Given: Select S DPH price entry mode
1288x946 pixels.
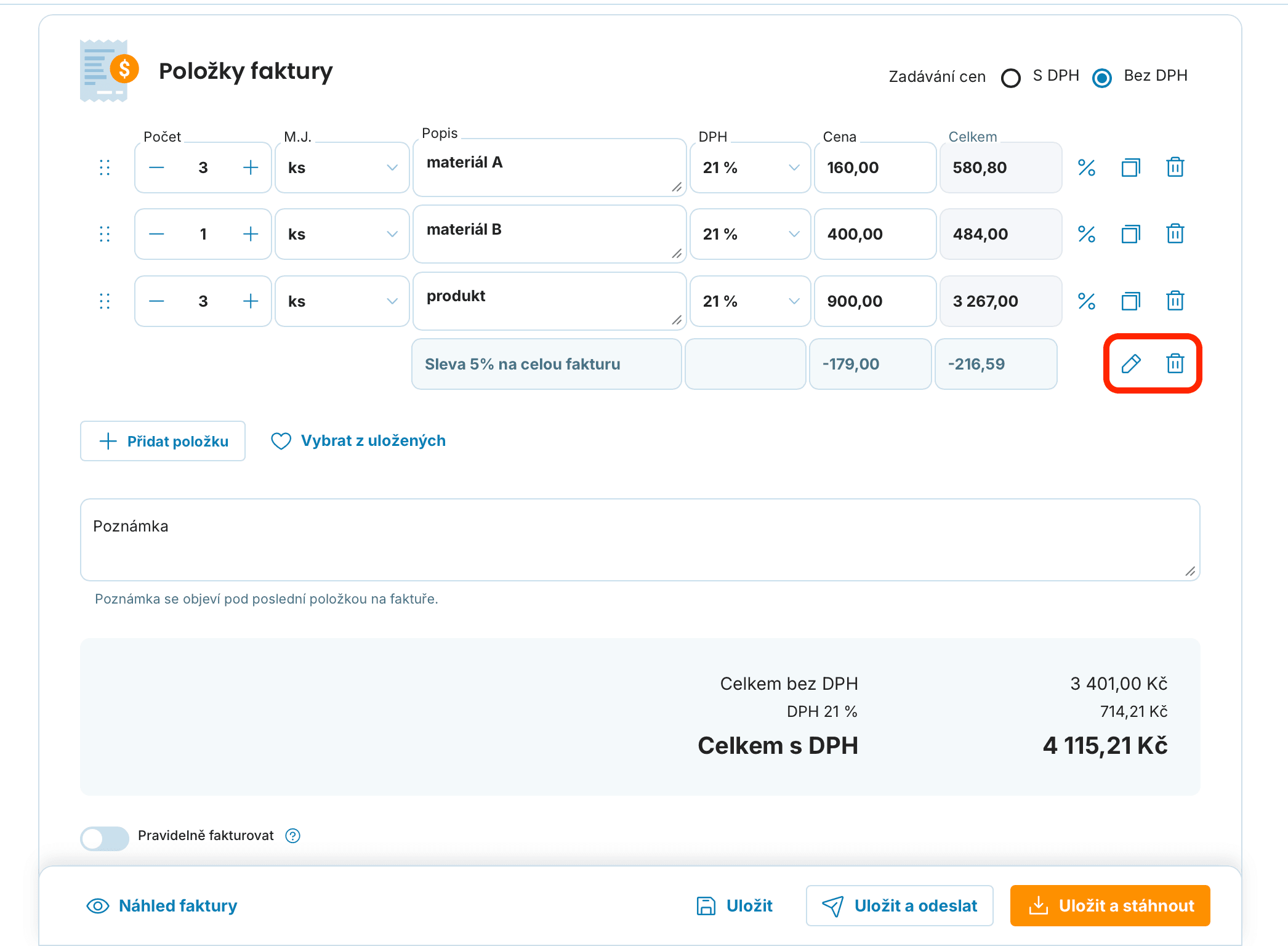Looking at the screenshot, I should tap(1011, 78).
